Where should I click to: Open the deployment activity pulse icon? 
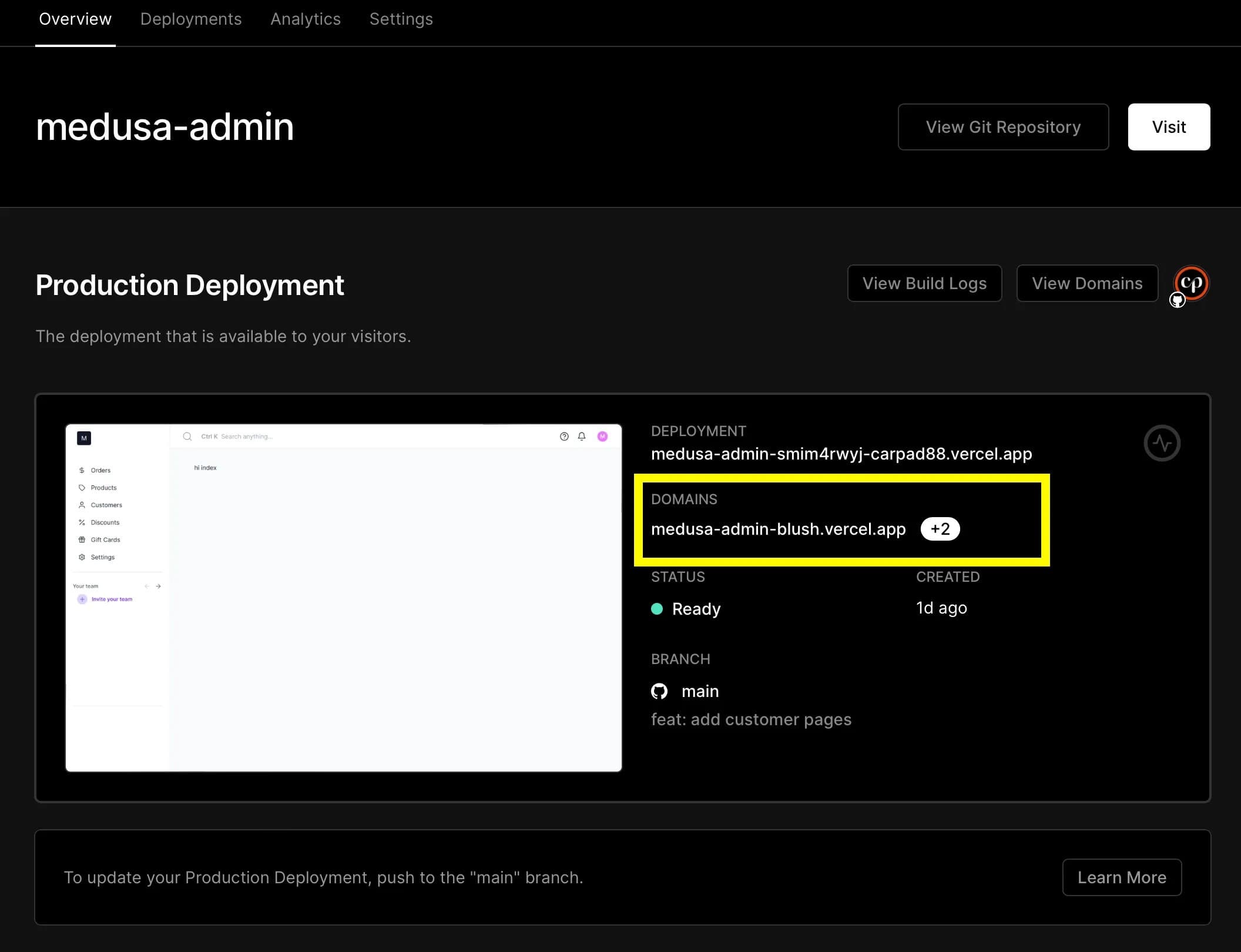click(1162, 443)
